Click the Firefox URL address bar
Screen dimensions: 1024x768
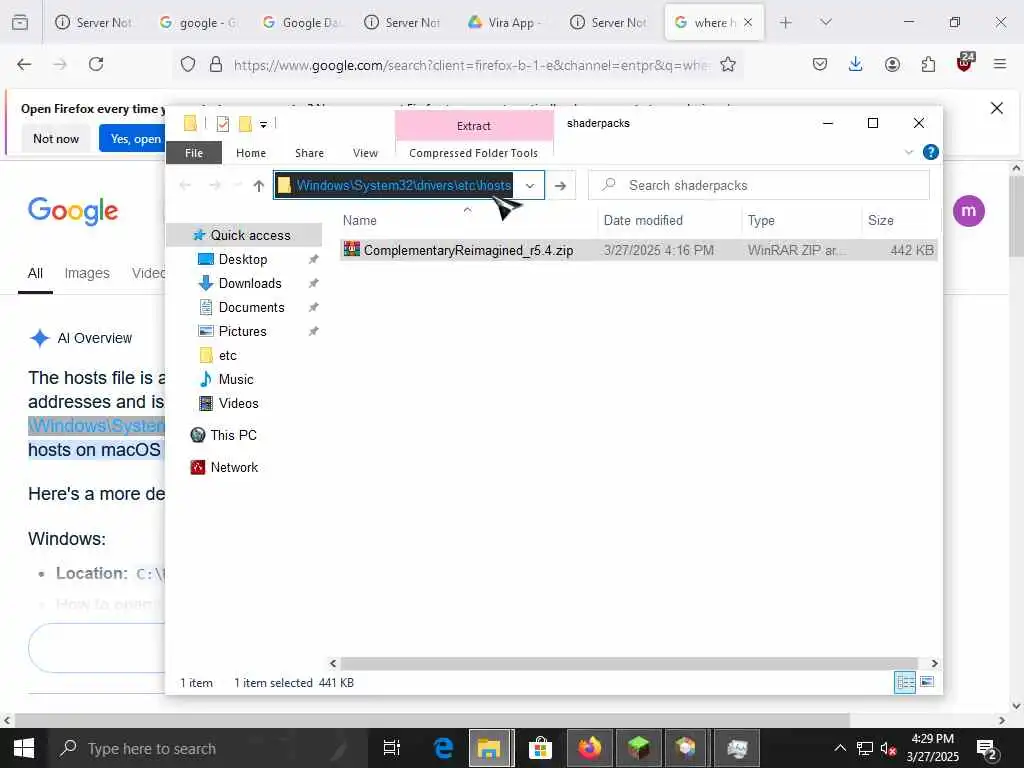coord(457,65)
